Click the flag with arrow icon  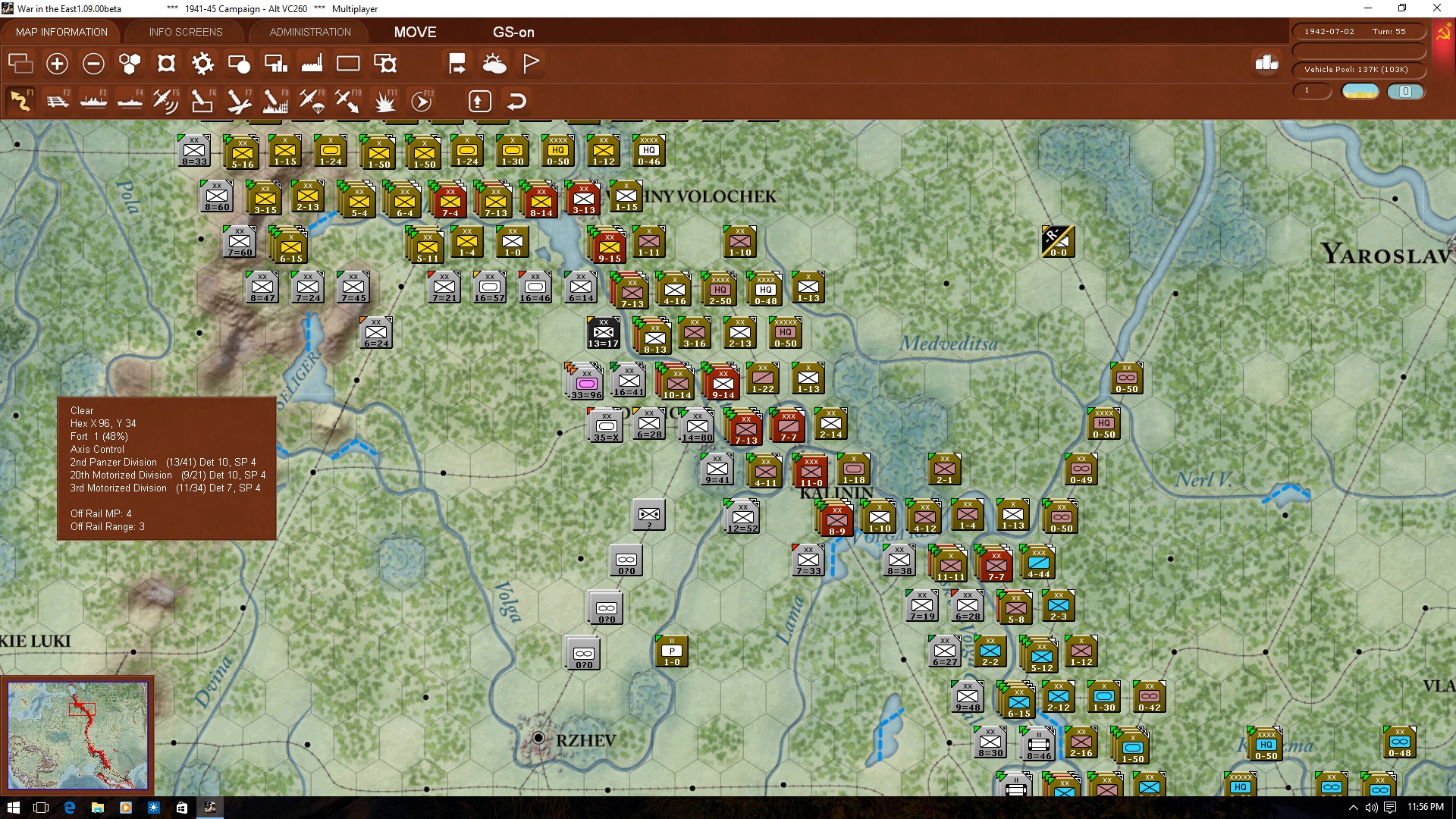(457, 64)
